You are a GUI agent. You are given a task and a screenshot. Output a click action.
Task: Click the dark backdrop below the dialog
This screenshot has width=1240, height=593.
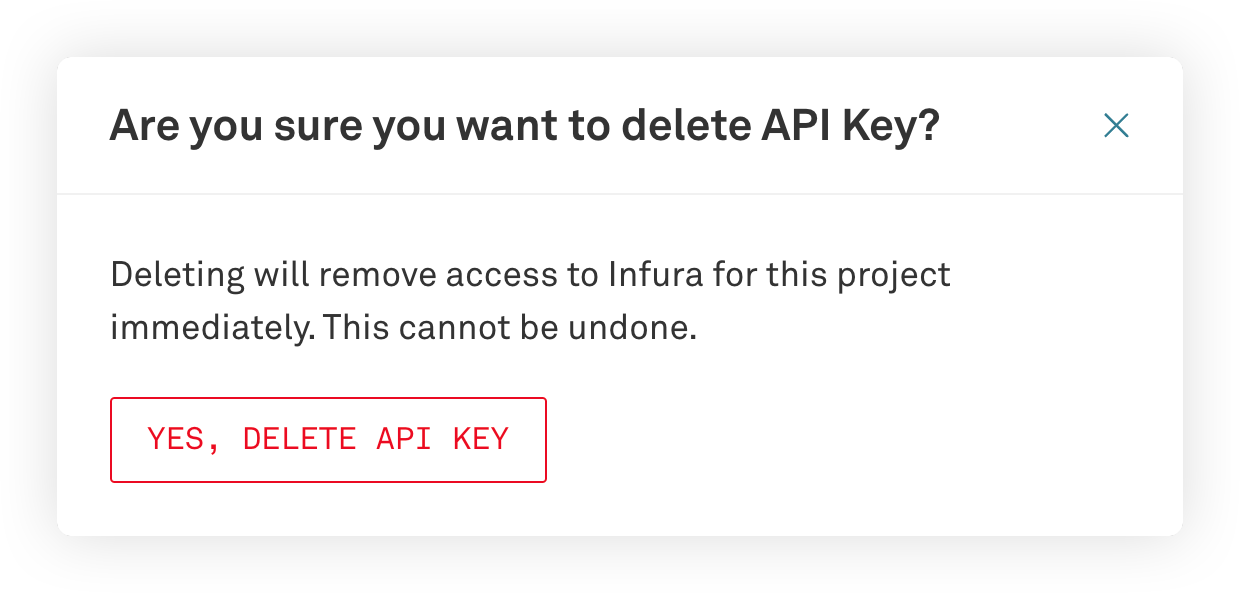620,565
